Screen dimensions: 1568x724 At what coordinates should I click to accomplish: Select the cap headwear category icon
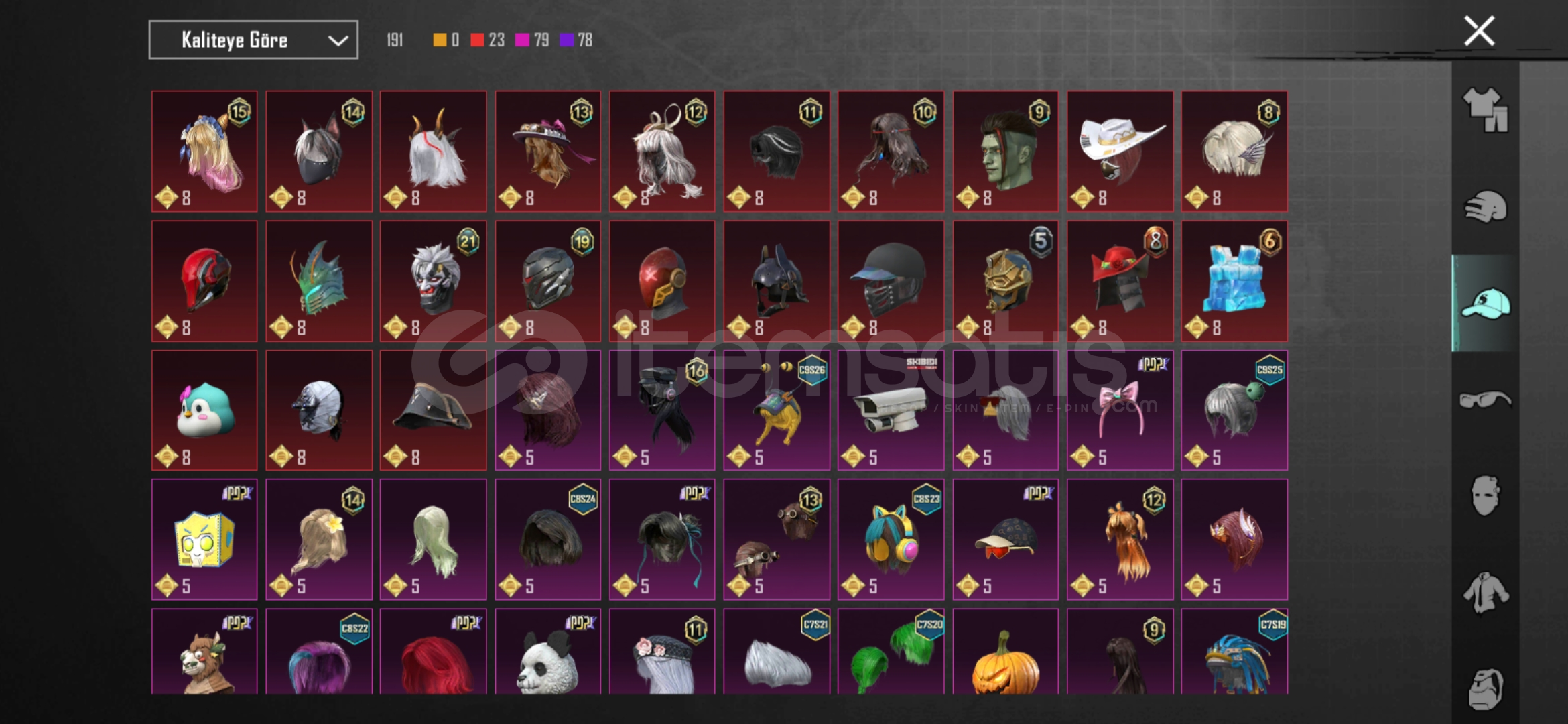[1486, 304]
